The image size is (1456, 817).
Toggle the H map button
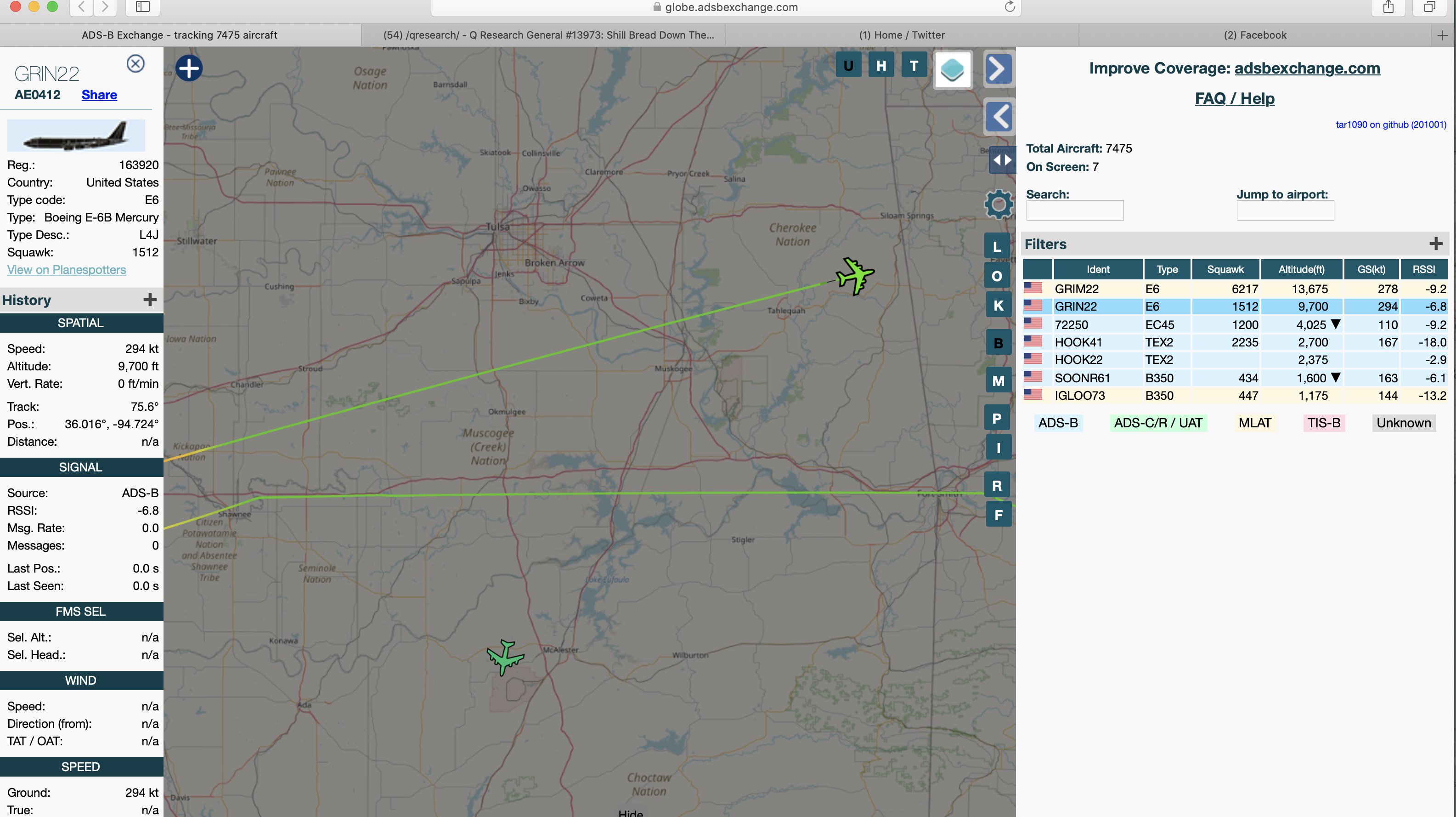(881, 66)
